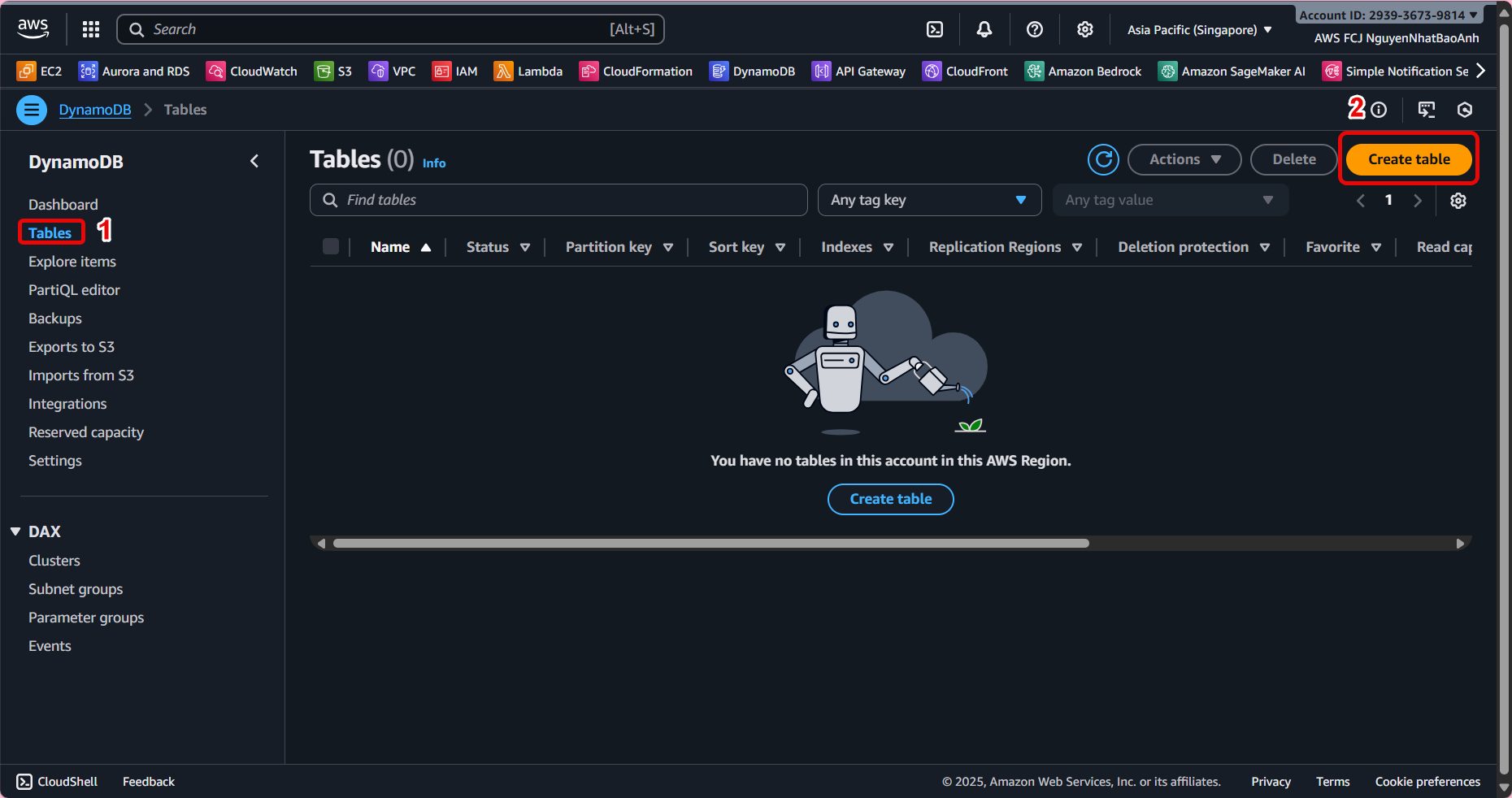Click the outlined Create table button below message

(x=890, y=499)
